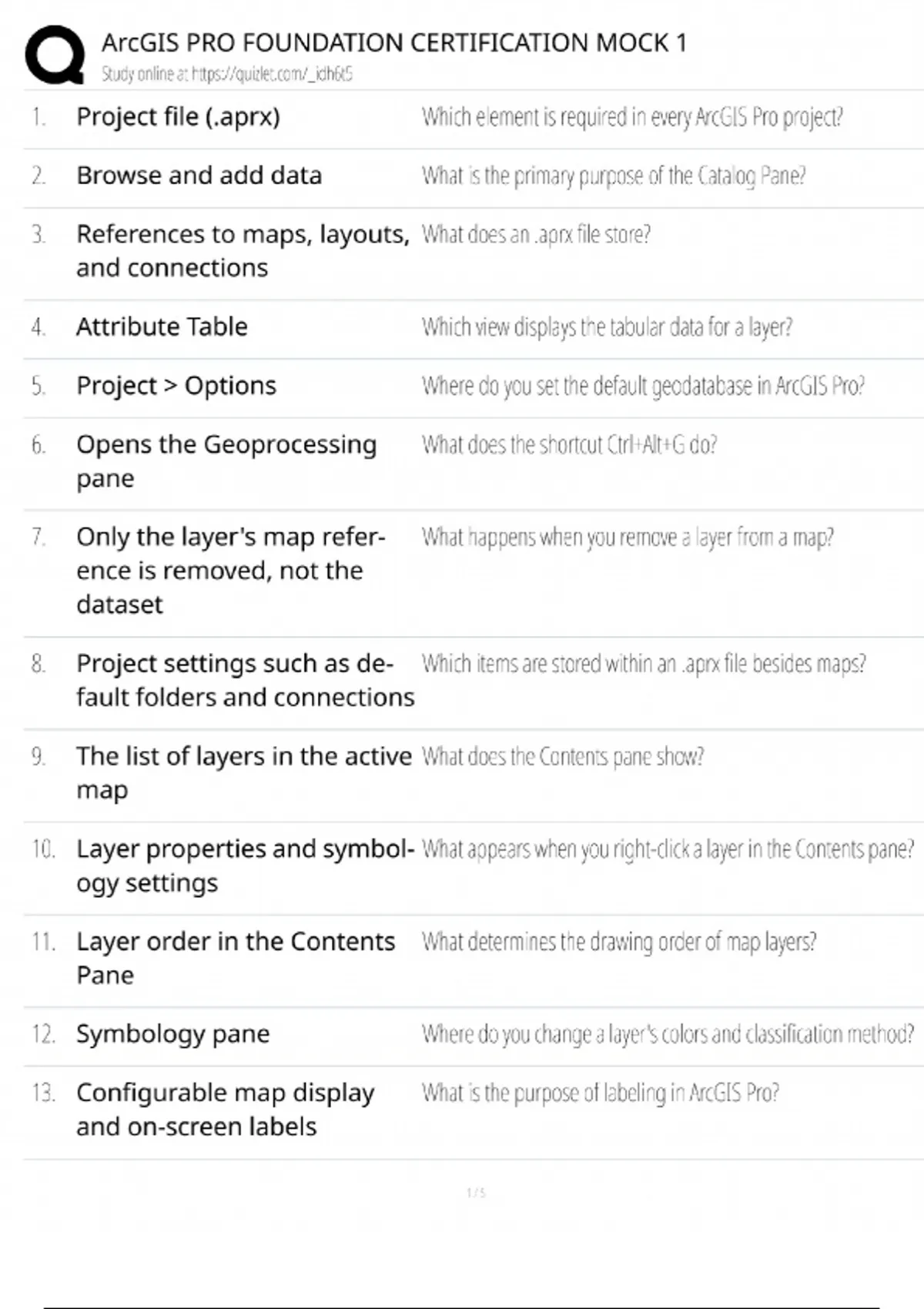Click the question about purpose of labeling
The height and width of the screenshot is (1309, 924).
pos(600,1093)
